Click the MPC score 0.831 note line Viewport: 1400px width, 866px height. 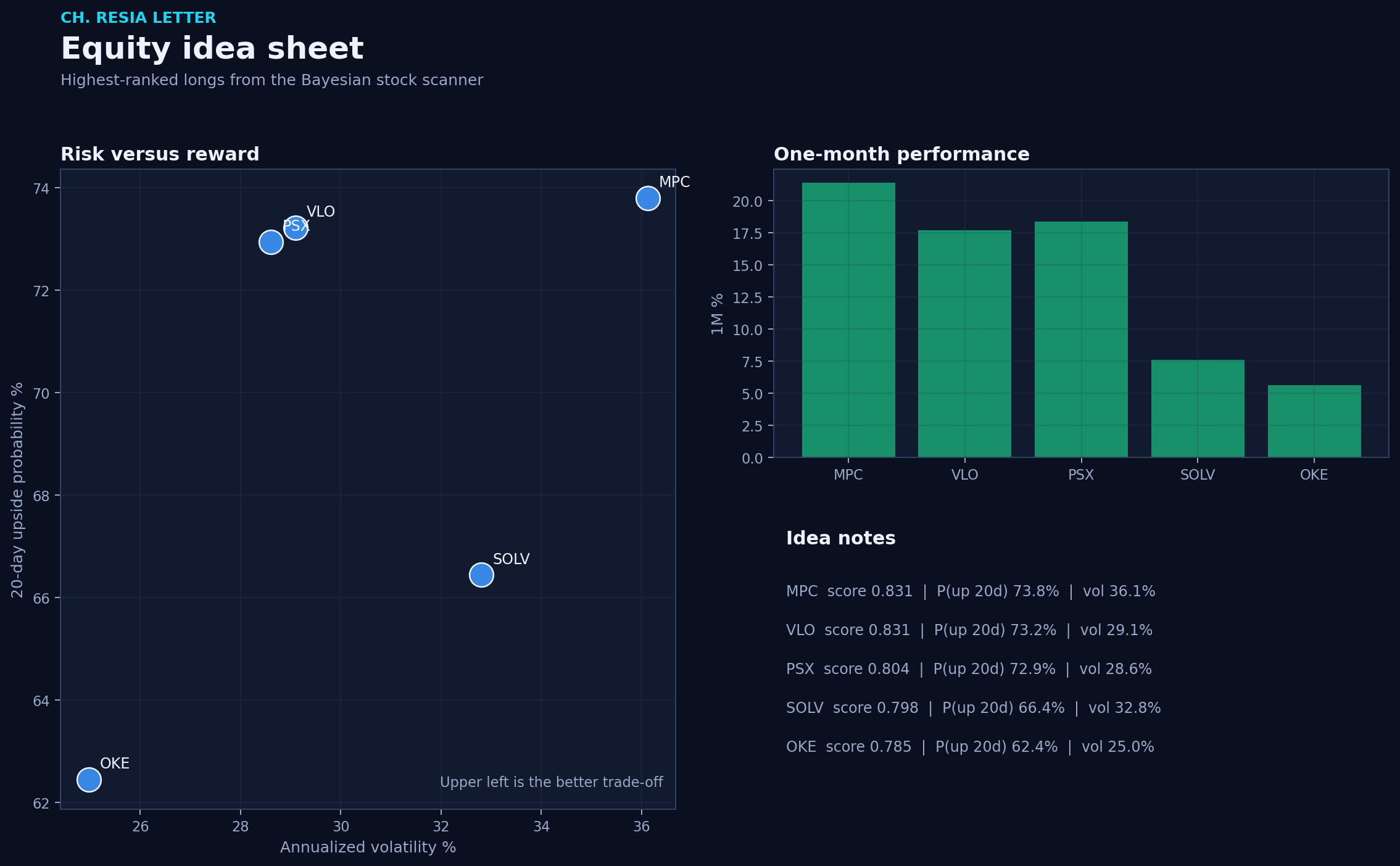click(971, 591)
